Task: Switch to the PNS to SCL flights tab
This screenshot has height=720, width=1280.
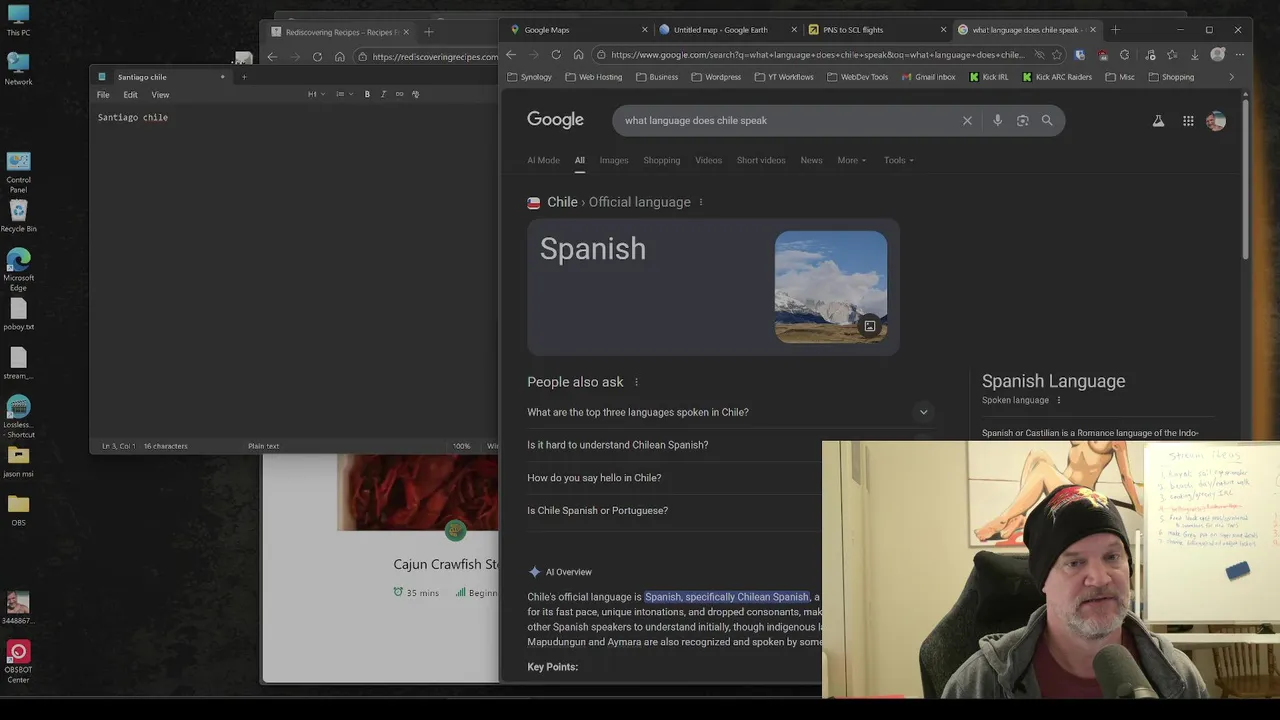Action: 877,30
